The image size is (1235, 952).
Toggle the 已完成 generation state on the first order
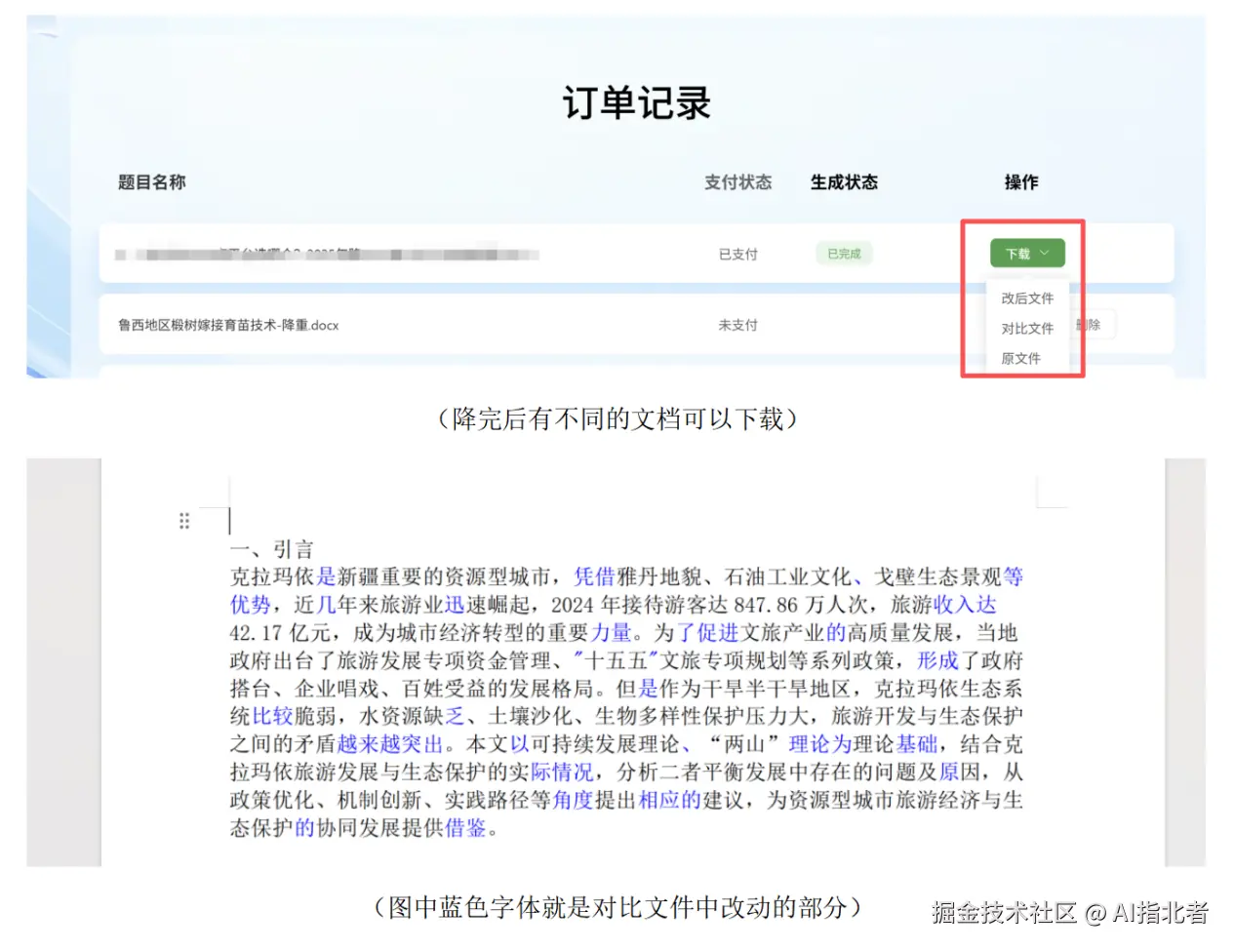(x=843, y=253)
